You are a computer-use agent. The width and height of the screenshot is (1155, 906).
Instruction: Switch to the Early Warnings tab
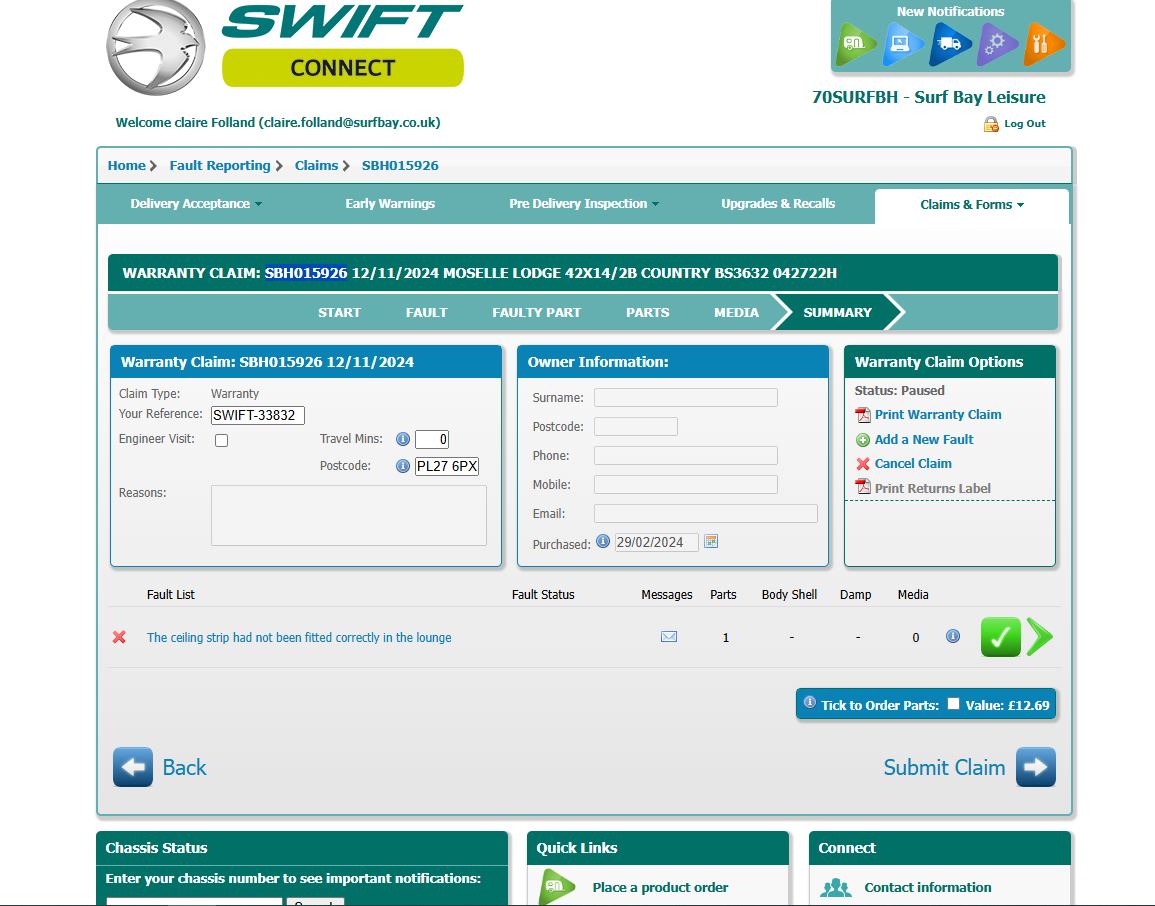[390, 204]
